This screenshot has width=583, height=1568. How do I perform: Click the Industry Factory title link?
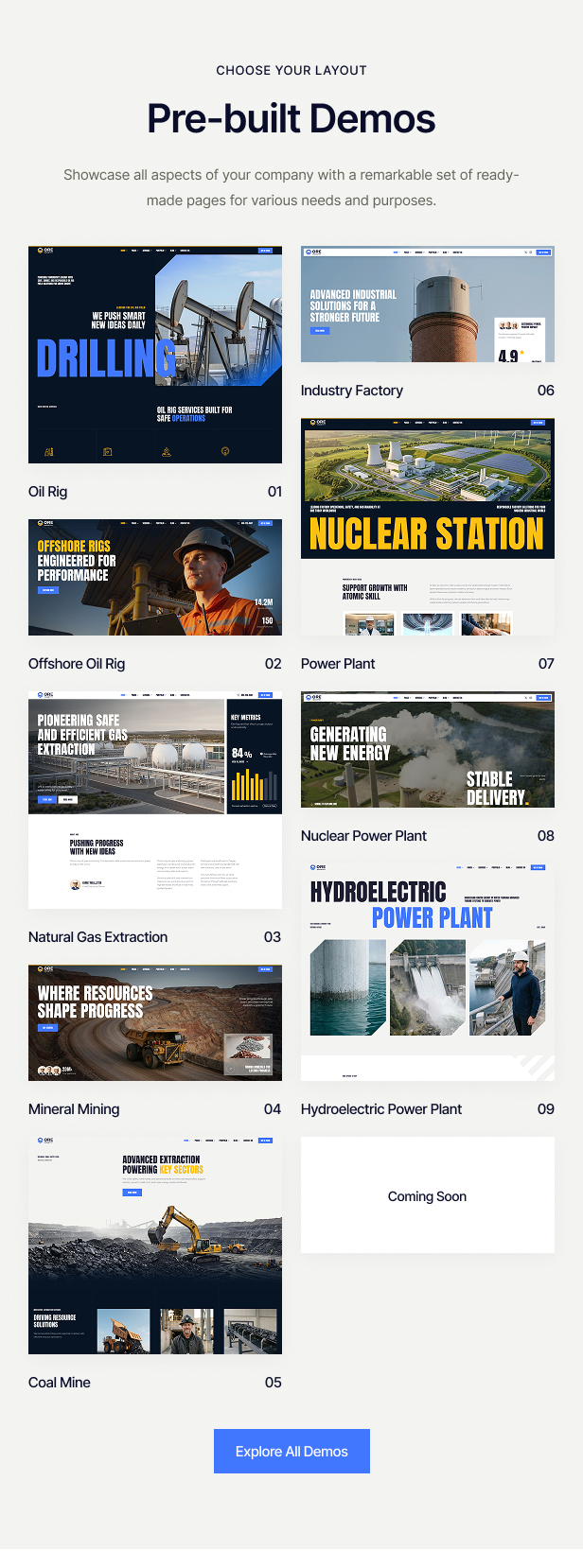coord(352,391)
